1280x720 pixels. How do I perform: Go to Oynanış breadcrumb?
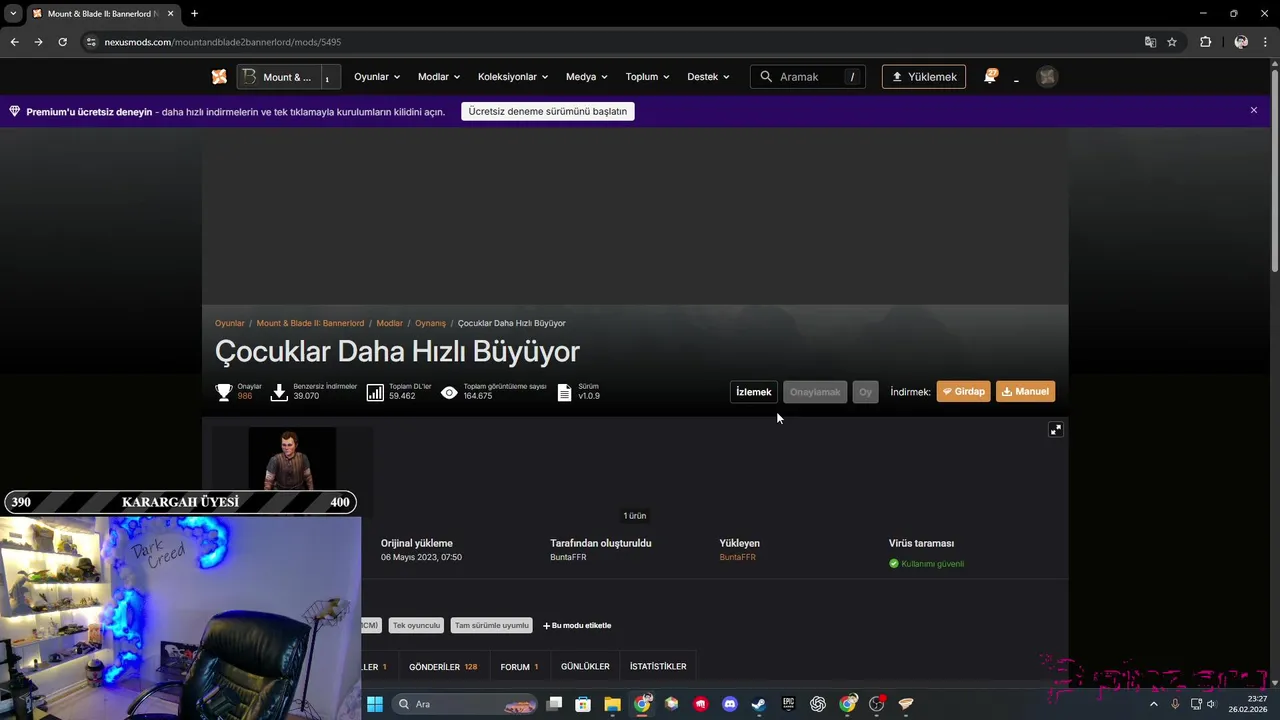(431, 323)
